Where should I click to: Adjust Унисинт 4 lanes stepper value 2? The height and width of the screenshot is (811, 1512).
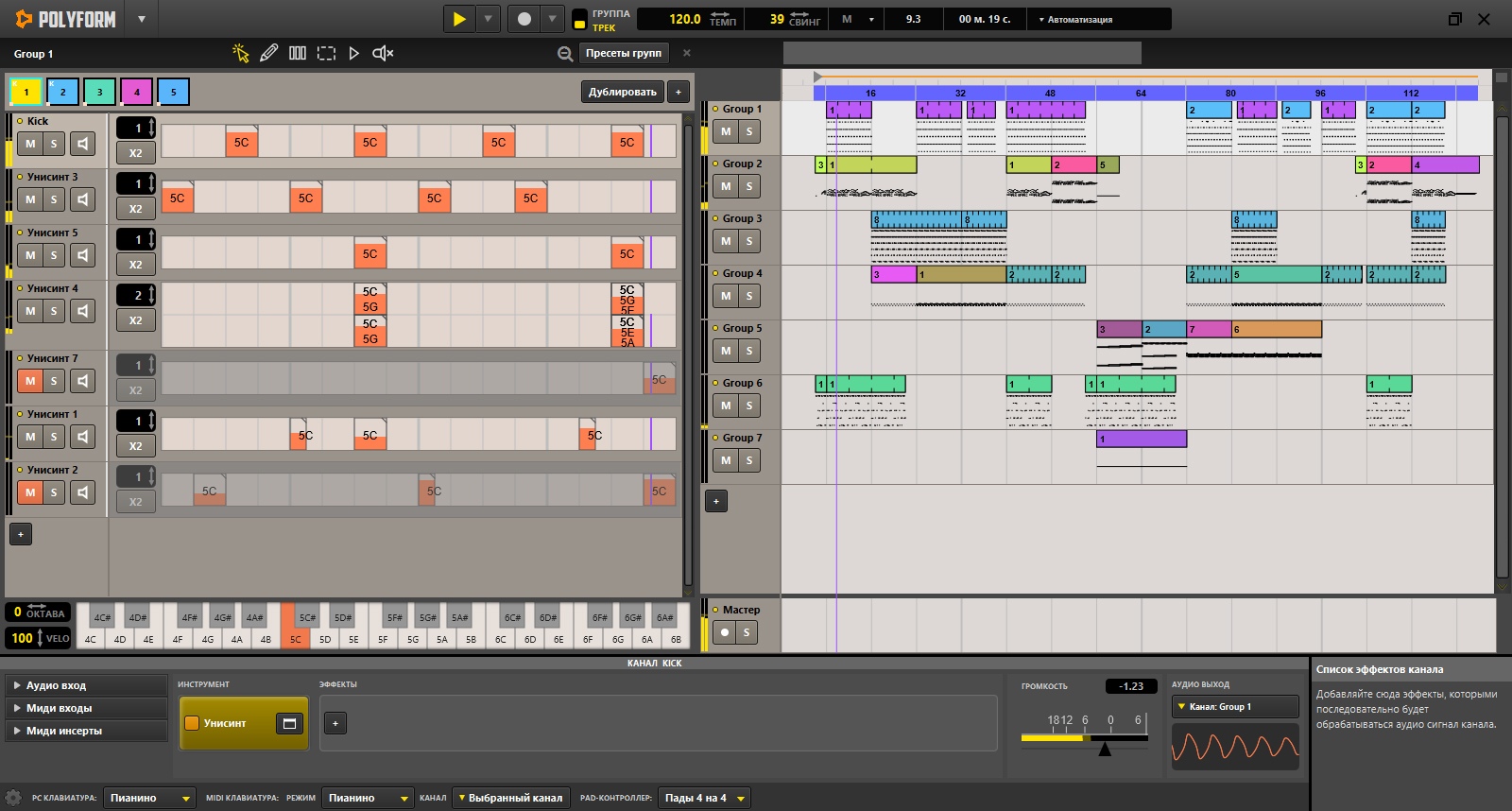pos(136,295)
